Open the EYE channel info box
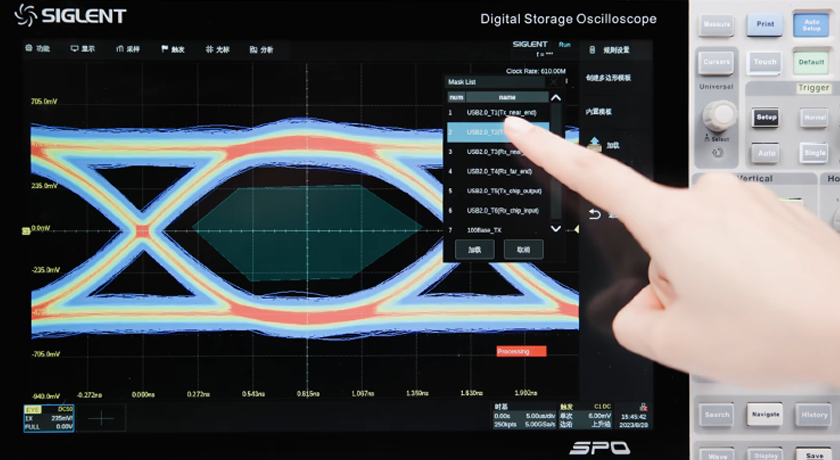 point(48,418)
